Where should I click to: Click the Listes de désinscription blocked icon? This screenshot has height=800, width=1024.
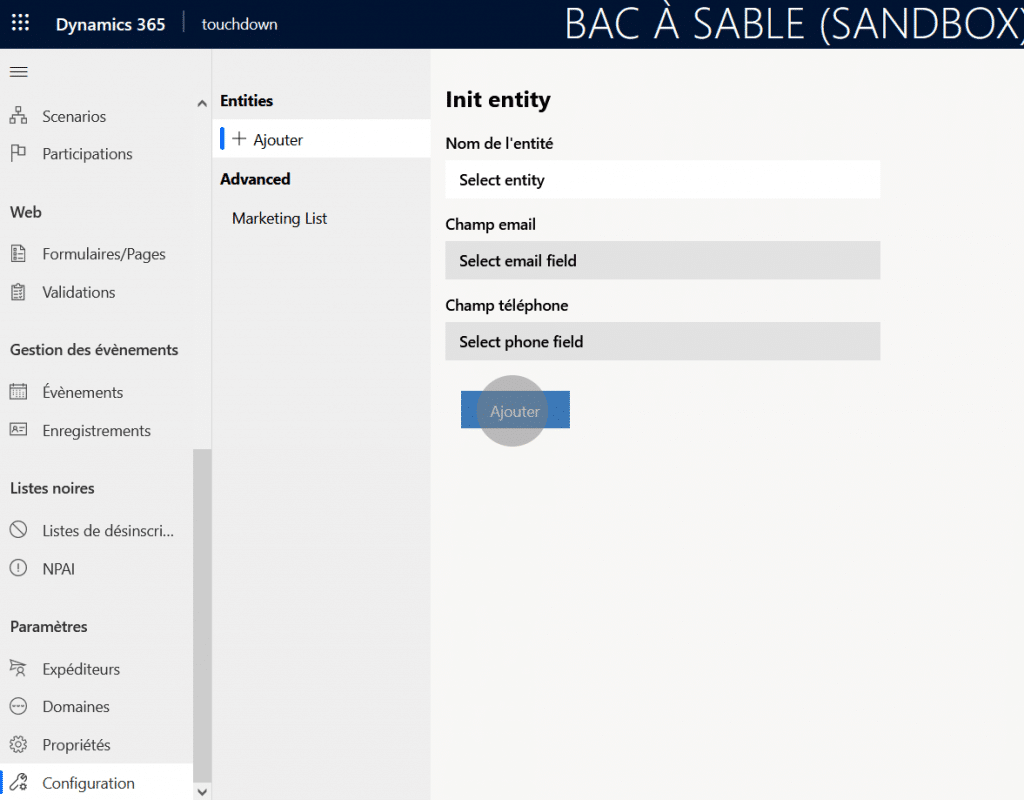pos(18,530)
